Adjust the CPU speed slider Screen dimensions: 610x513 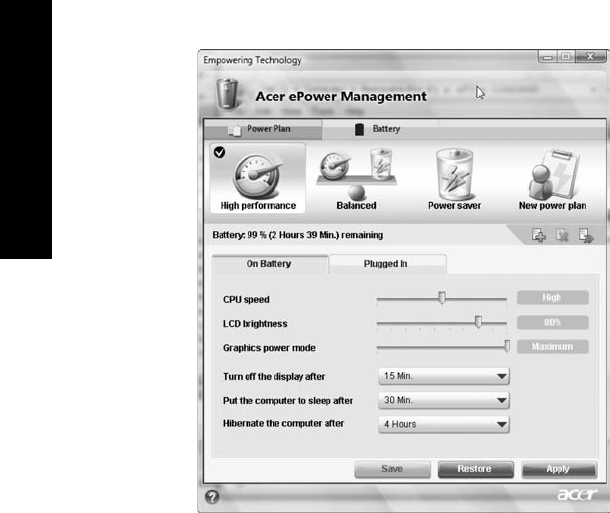(442, 298)
